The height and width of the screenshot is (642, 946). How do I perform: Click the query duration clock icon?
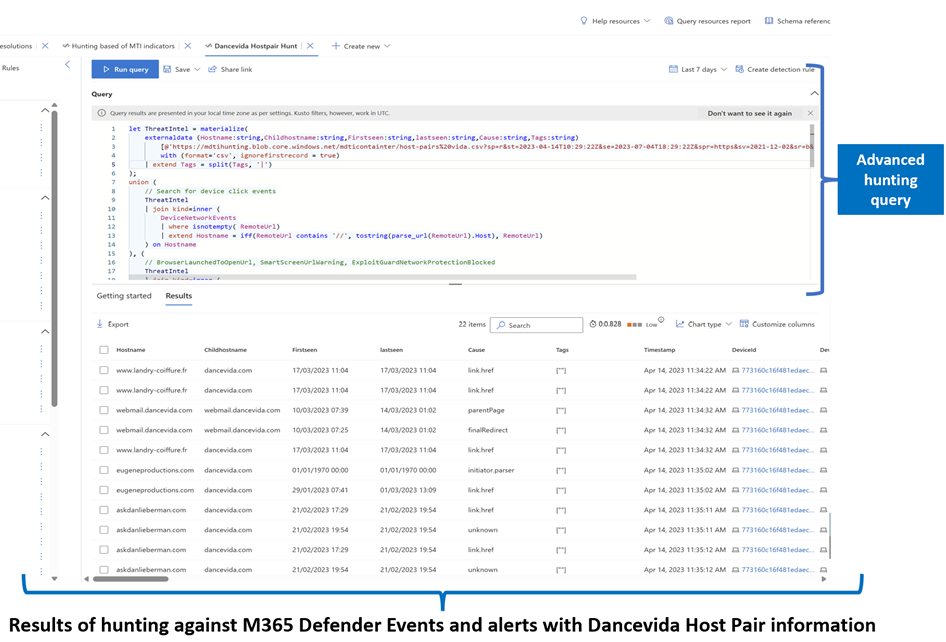pyautogui.click(x=592, y=324)
